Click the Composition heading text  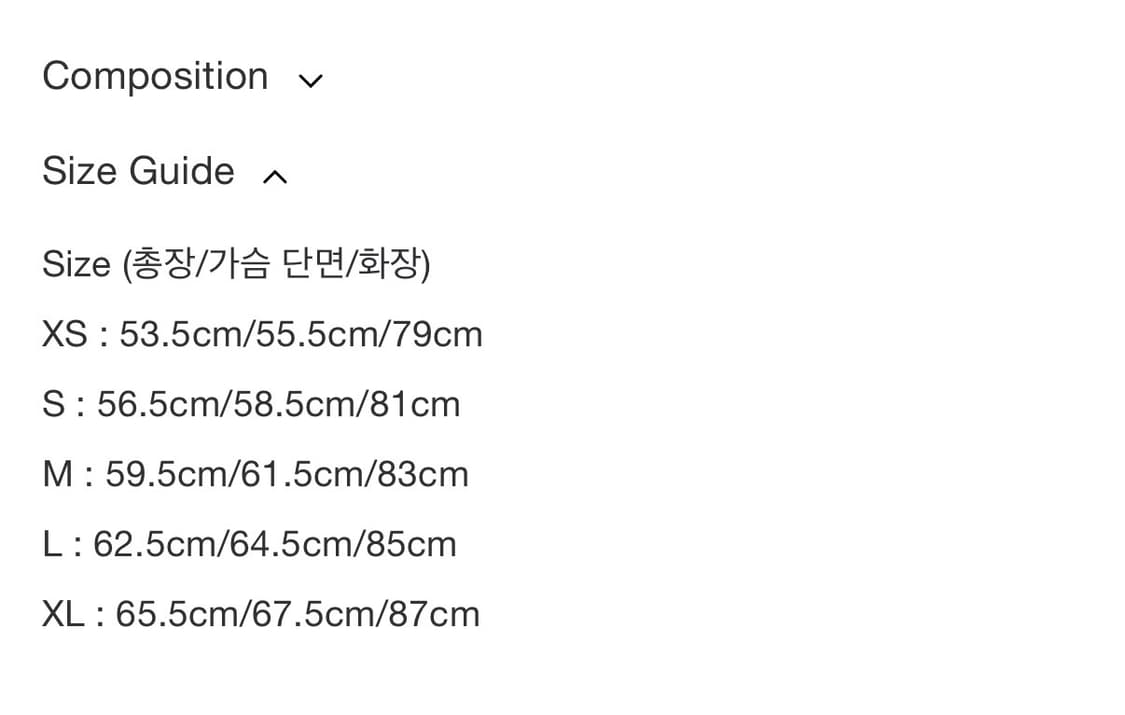coord(155,76)
